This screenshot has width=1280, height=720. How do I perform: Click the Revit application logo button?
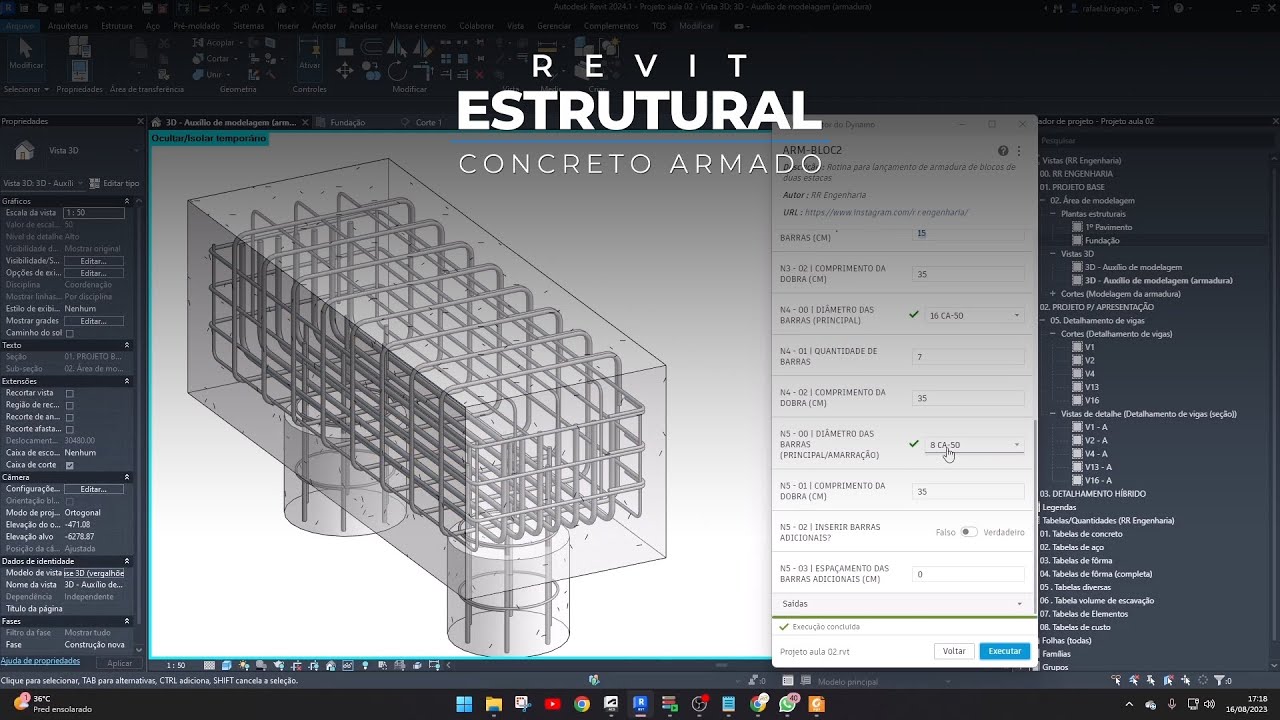(8, 7)
